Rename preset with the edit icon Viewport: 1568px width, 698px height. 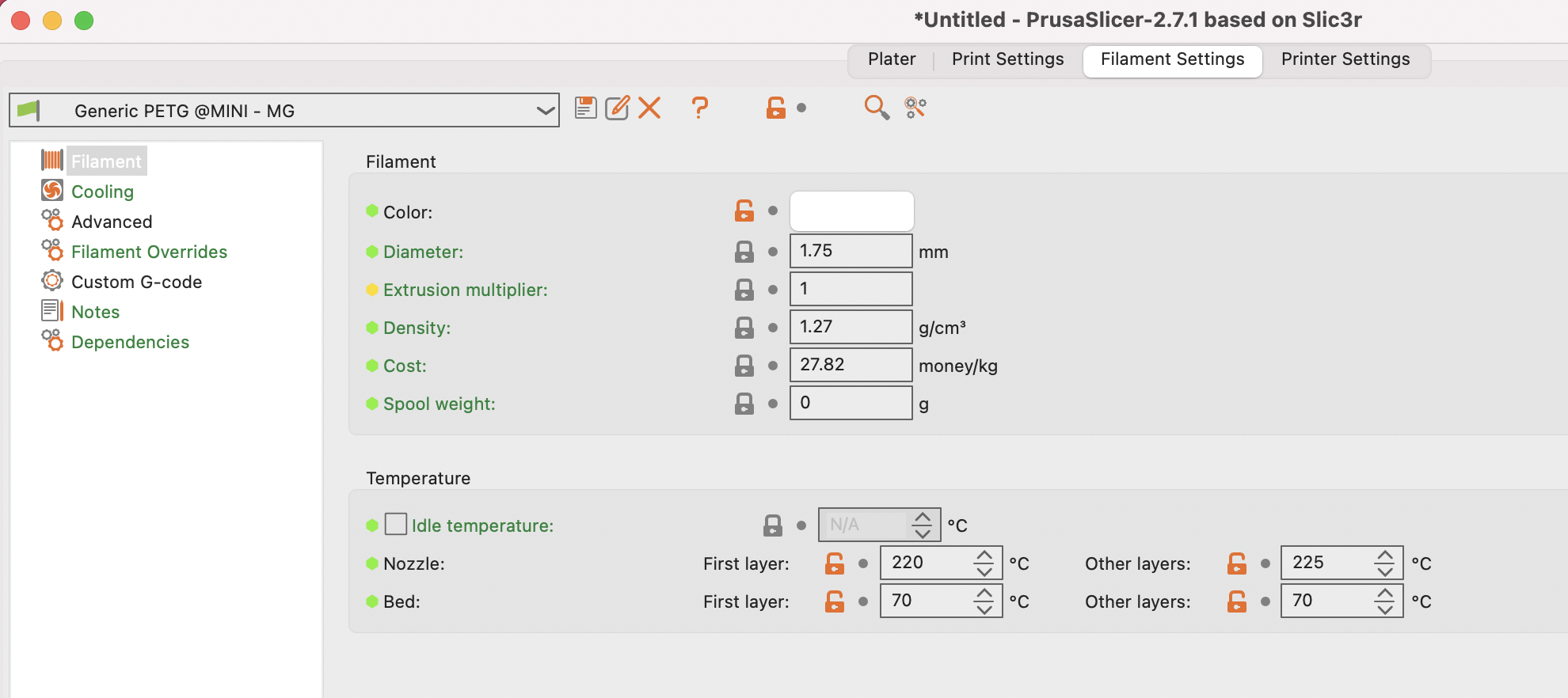[x=617, y=108]
